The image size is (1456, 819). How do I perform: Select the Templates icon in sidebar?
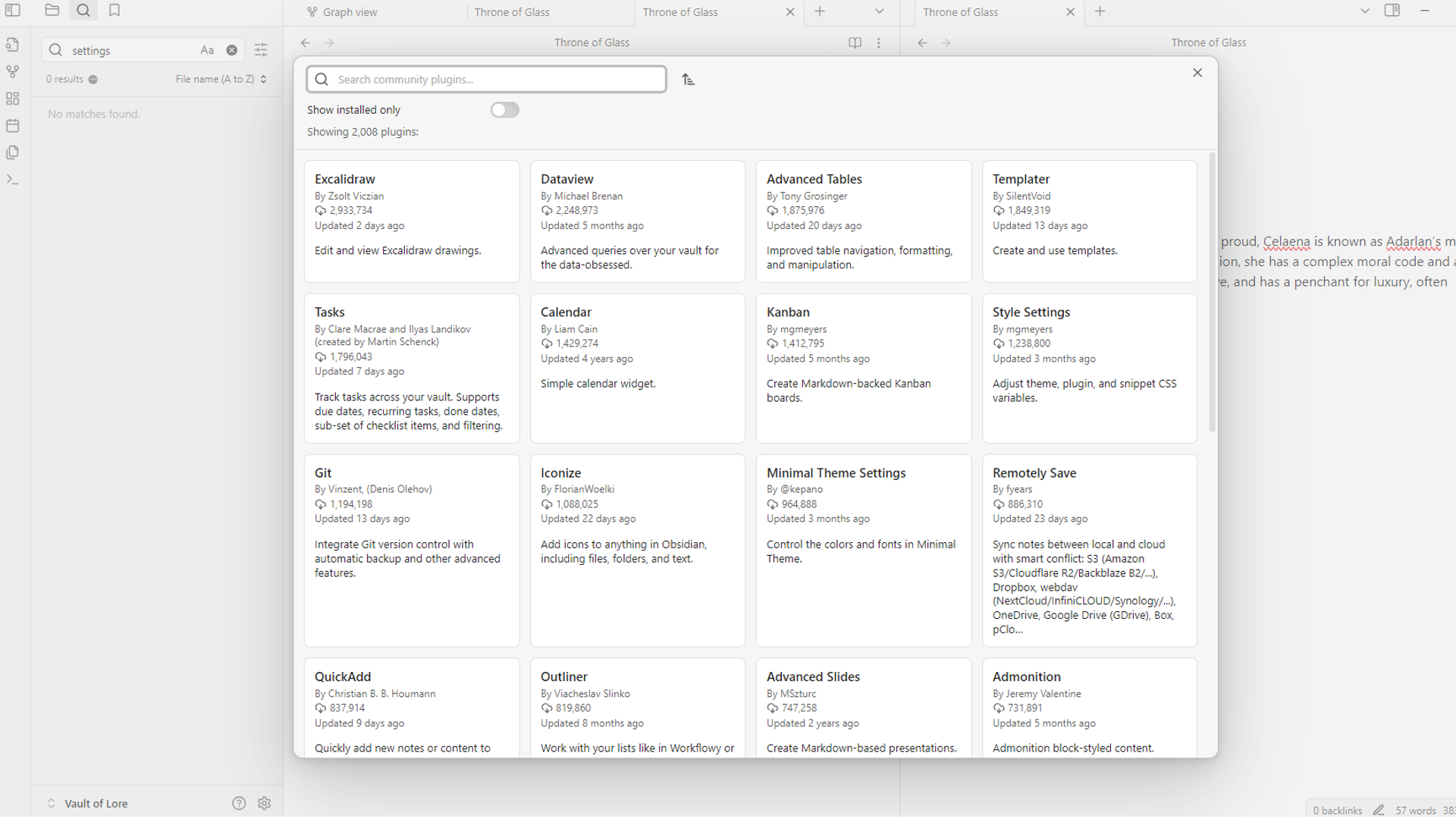click(13, 152)
